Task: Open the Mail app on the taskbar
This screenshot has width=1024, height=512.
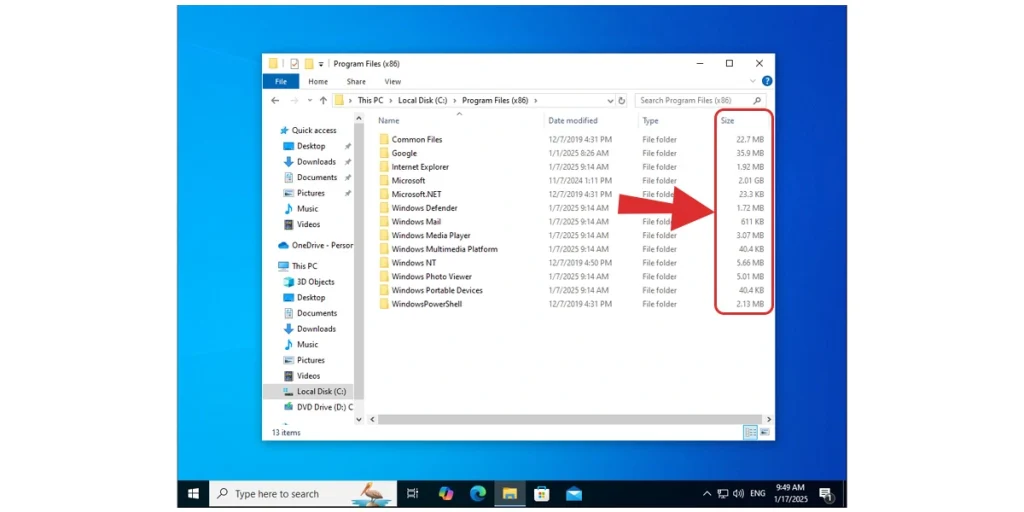Action: [573, 494]
